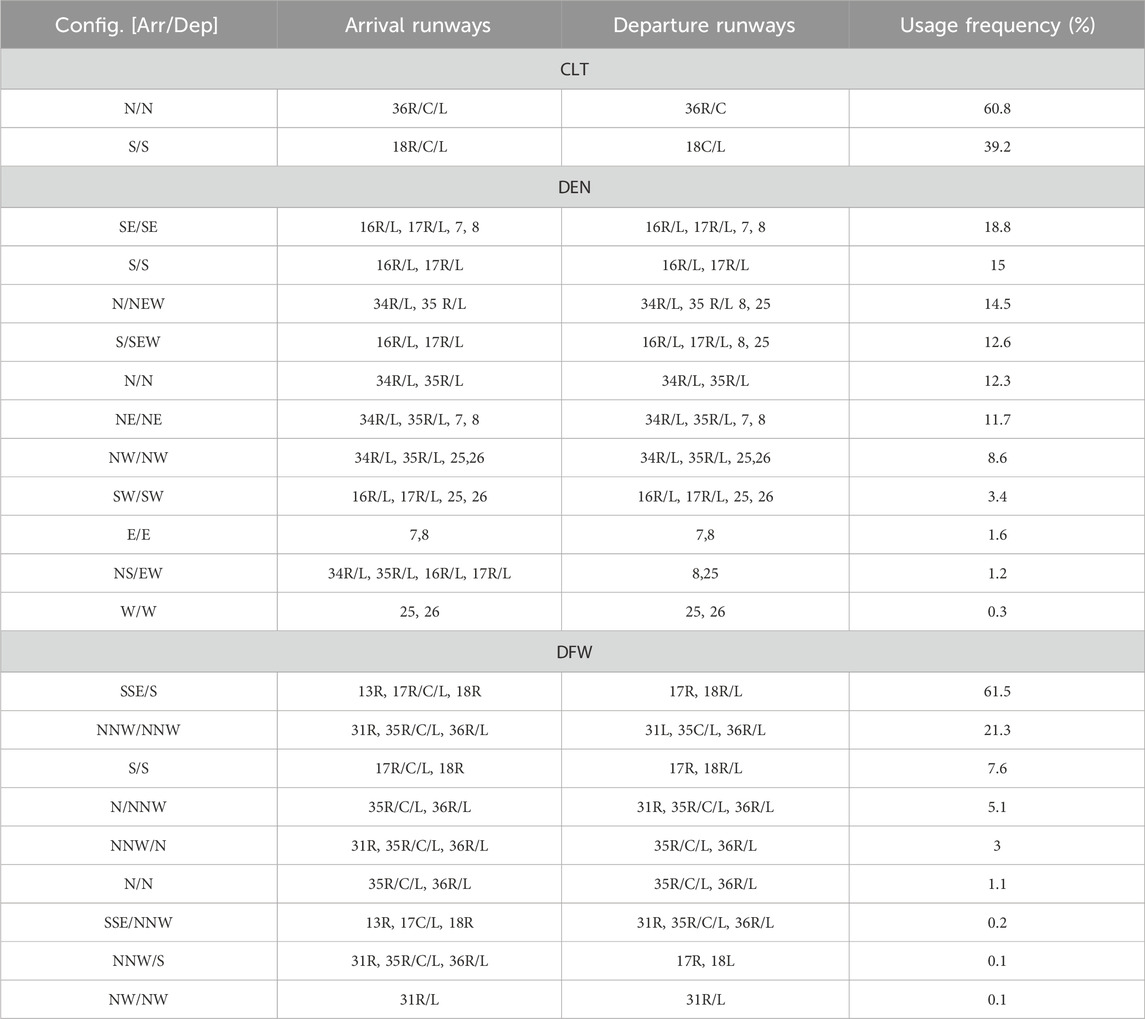Select the 17R, 18L departure runways cell
This screenshot has width=1145, height=1019.
[x=705, y=961]
